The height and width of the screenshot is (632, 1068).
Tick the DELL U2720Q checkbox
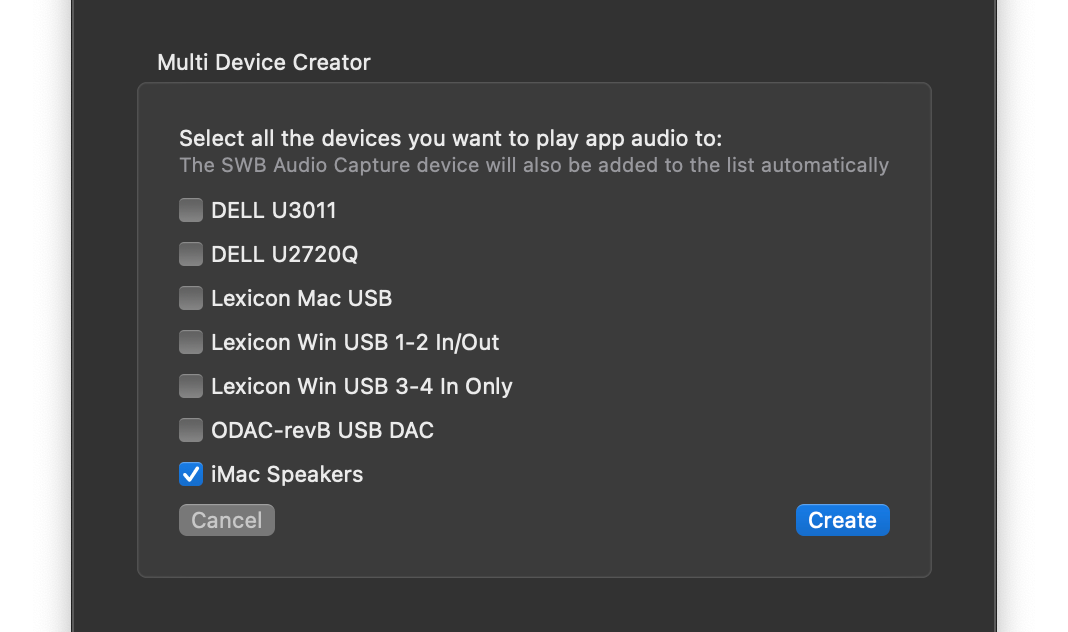click(x=191, y=254)
